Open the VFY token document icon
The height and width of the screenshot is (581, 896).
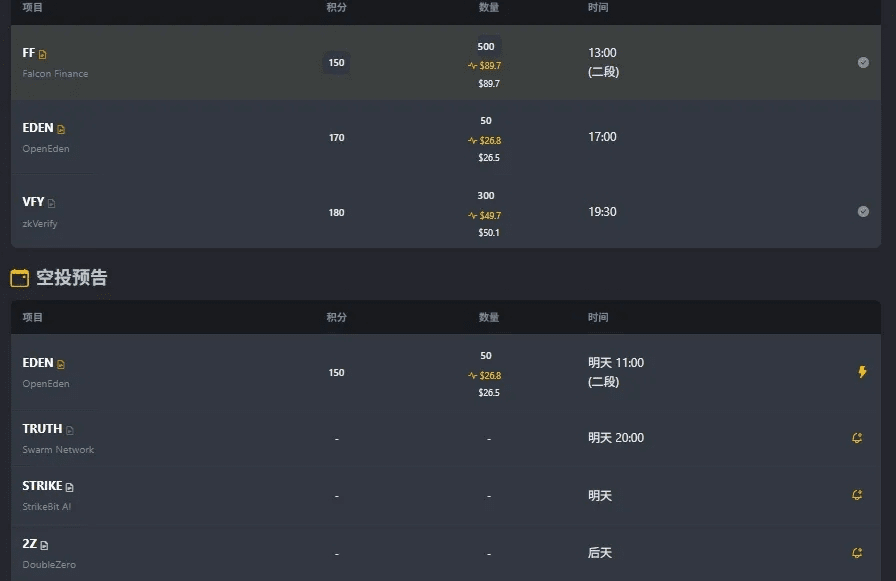(x=52, y=203)
